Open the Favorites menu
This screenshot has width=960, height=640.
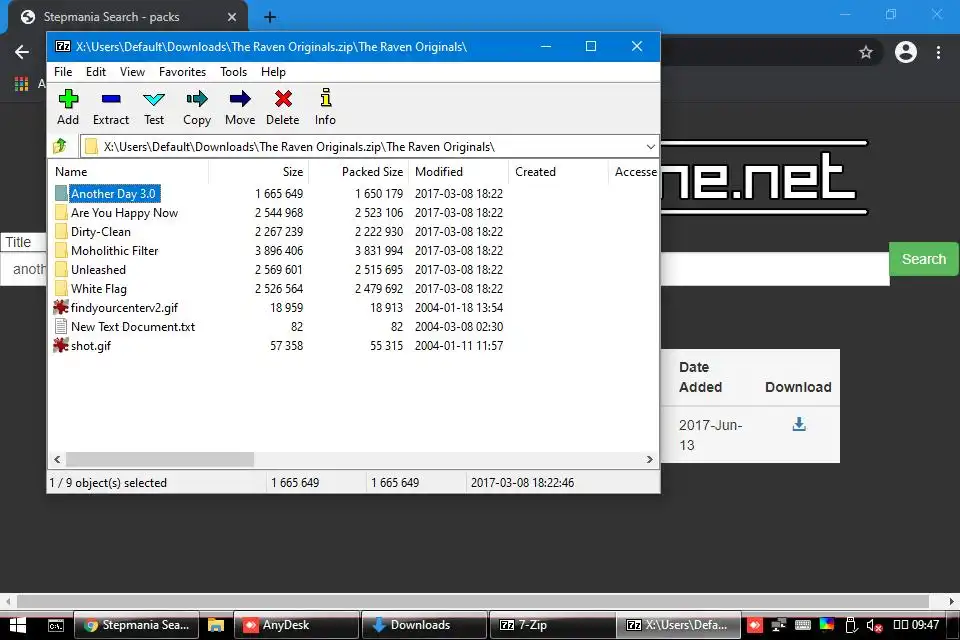182,72
